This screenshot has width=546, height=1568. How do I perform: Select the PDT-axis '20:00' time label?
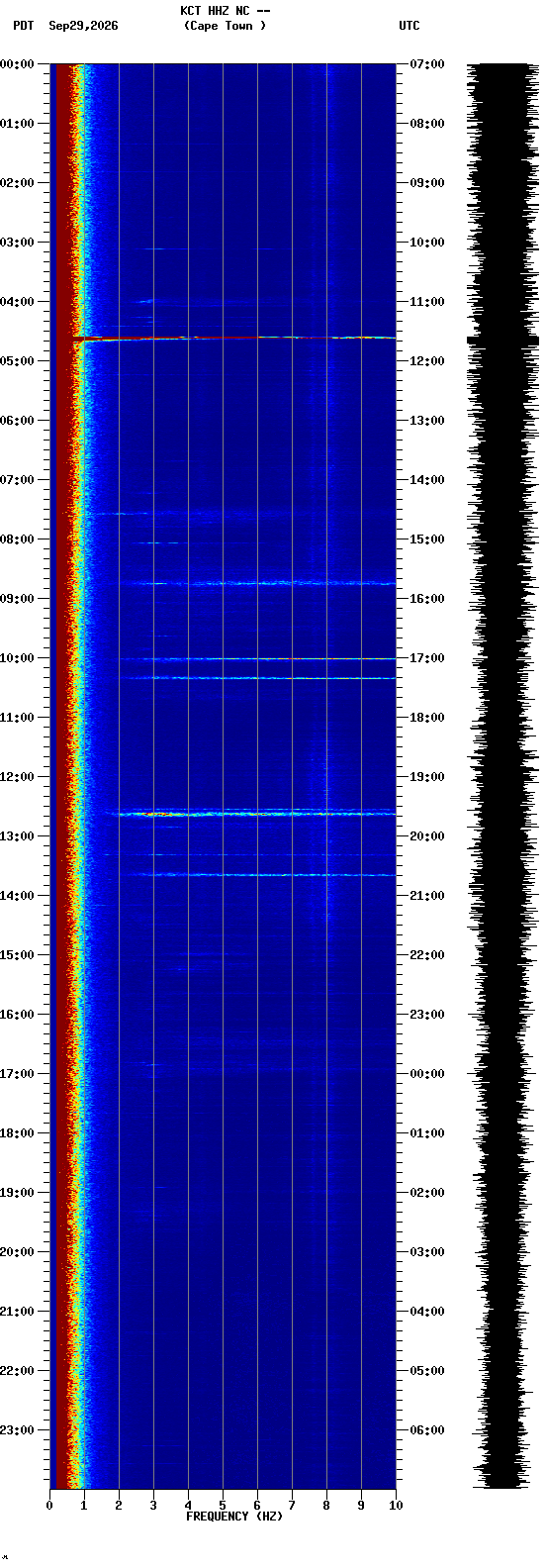pyautogui.click(x=17, y=1252)
